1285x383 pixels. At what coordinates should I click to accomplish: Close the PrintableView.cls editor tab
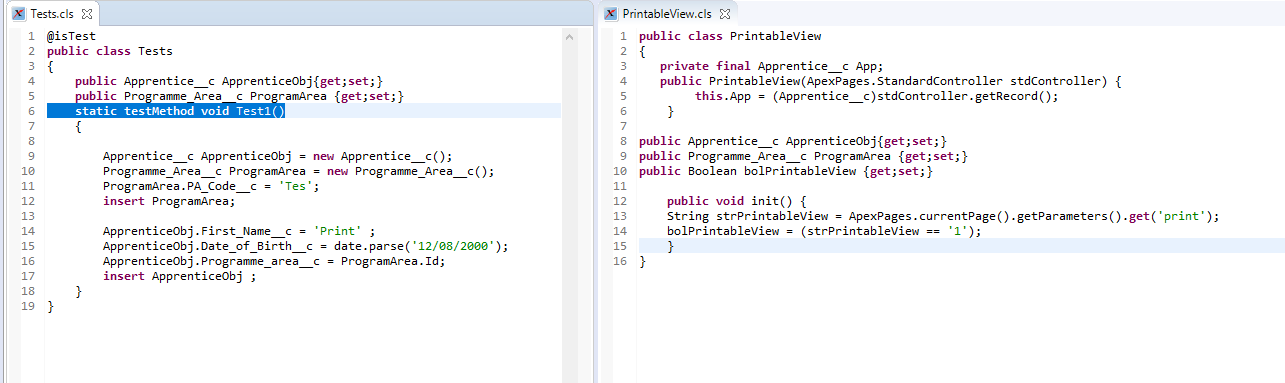[x=726, y=14]
